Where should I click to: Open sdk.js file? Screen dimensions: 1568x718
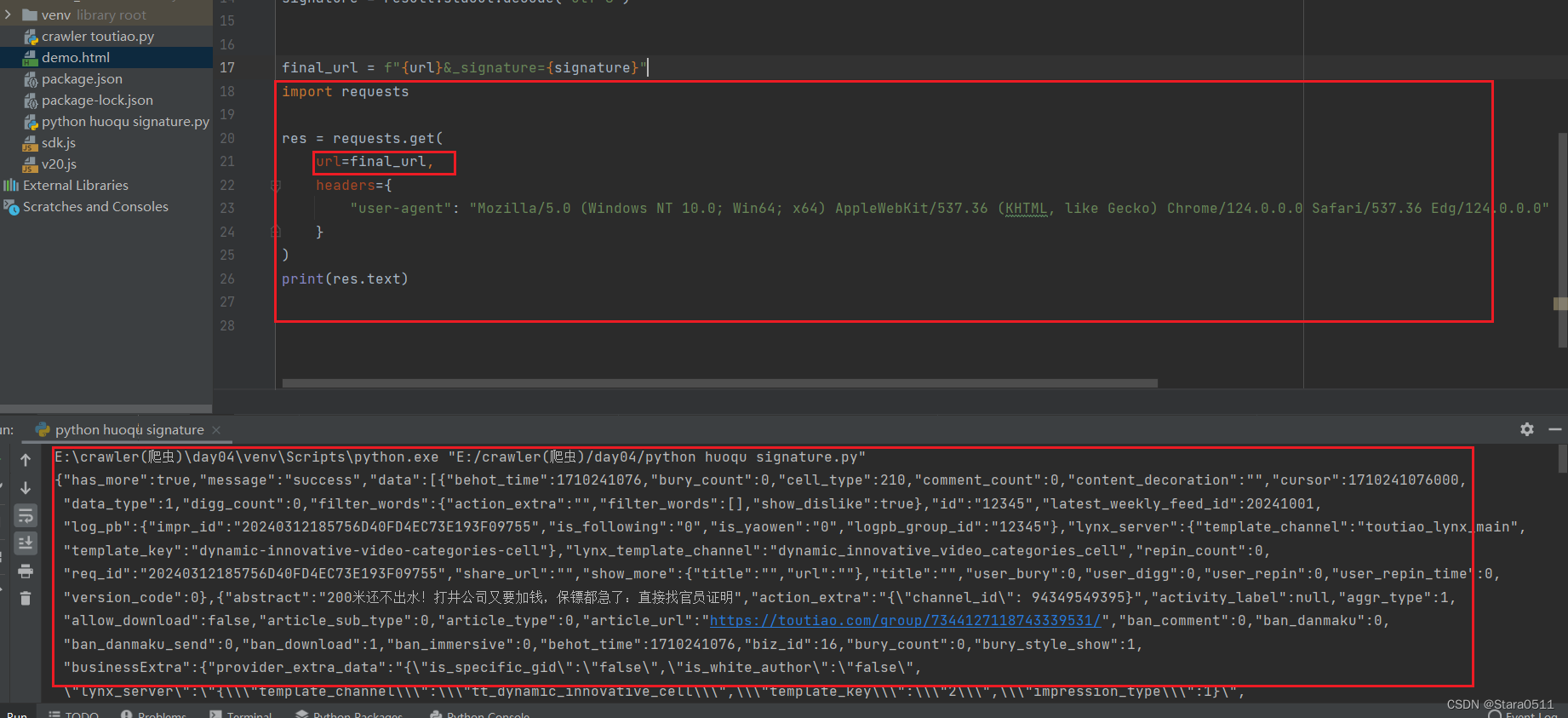pyautogui.click(x=59, y=142)
